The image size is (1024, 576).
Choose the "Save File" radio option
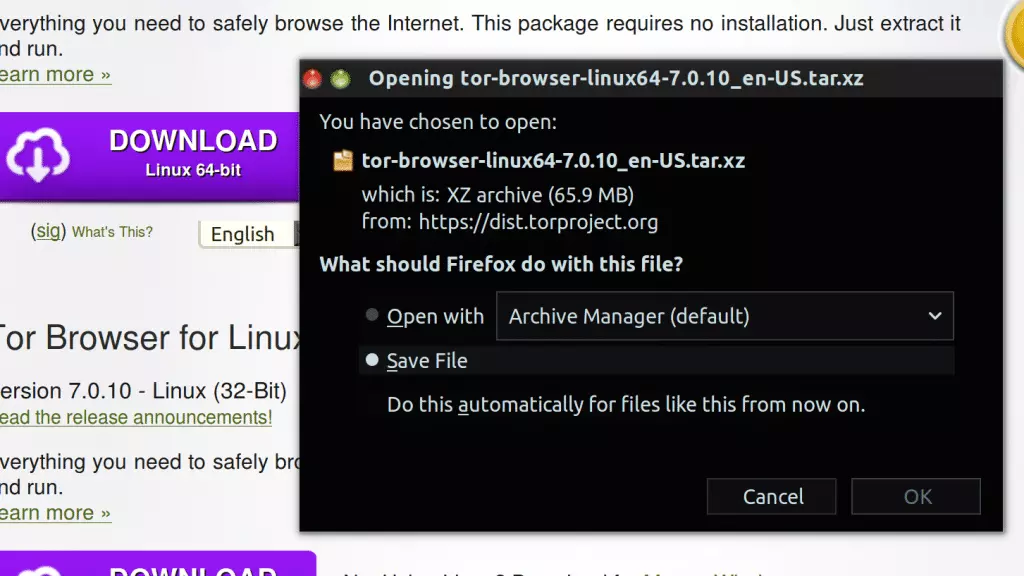pyautogui.click(x=372, y=360)
